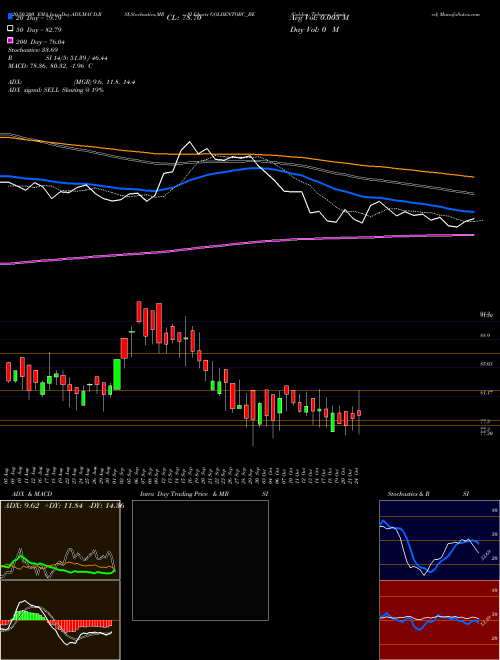Open the red RSI chart panel
500x660 pixels.
click(439, 620)
